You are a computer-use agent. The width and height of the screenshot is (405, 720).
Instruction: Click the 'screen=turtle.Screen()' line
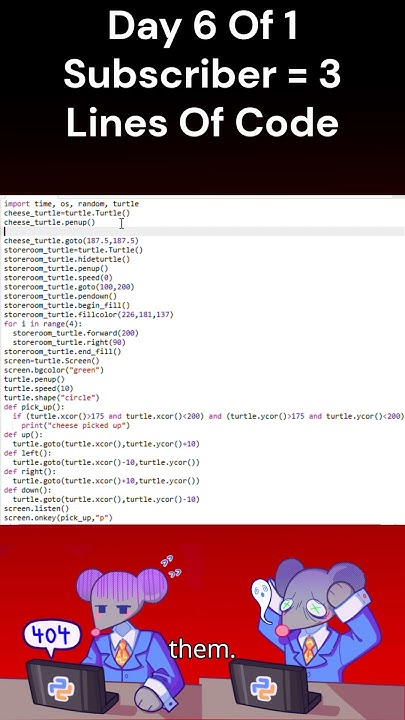[x=51, y=360]
